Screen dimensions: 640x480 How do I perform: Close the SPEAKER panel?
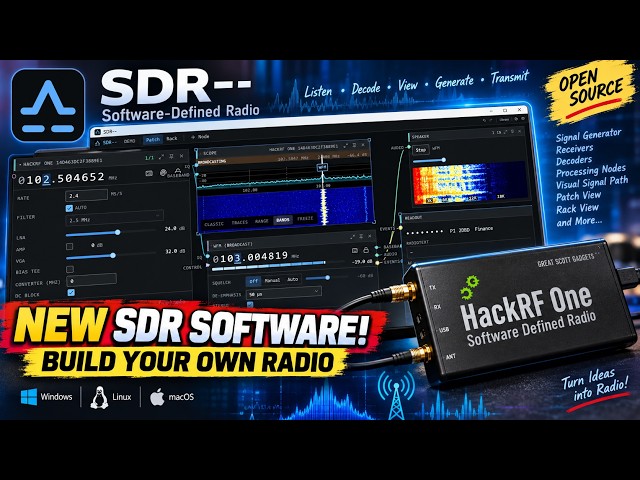[520, 131]
